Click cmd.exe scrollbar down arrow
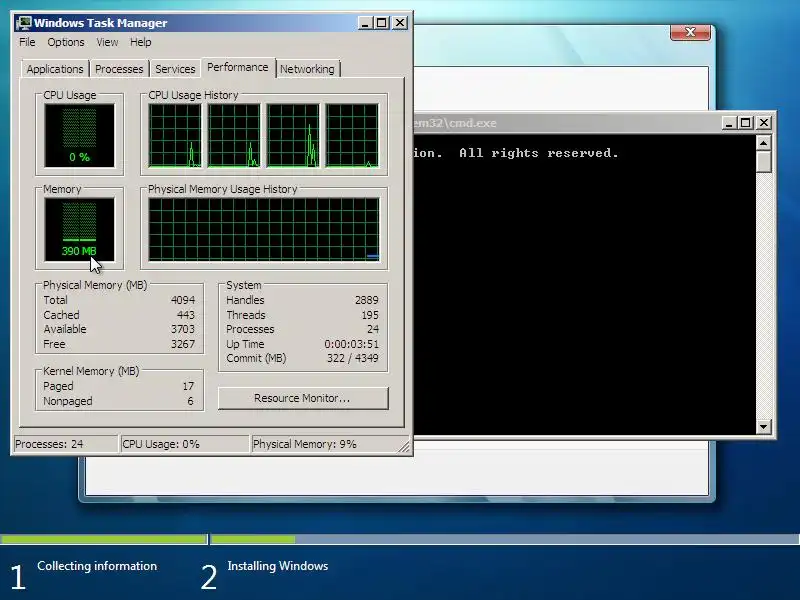The width and height of the screenshot is (800, 600). click(x=763, y=427)
